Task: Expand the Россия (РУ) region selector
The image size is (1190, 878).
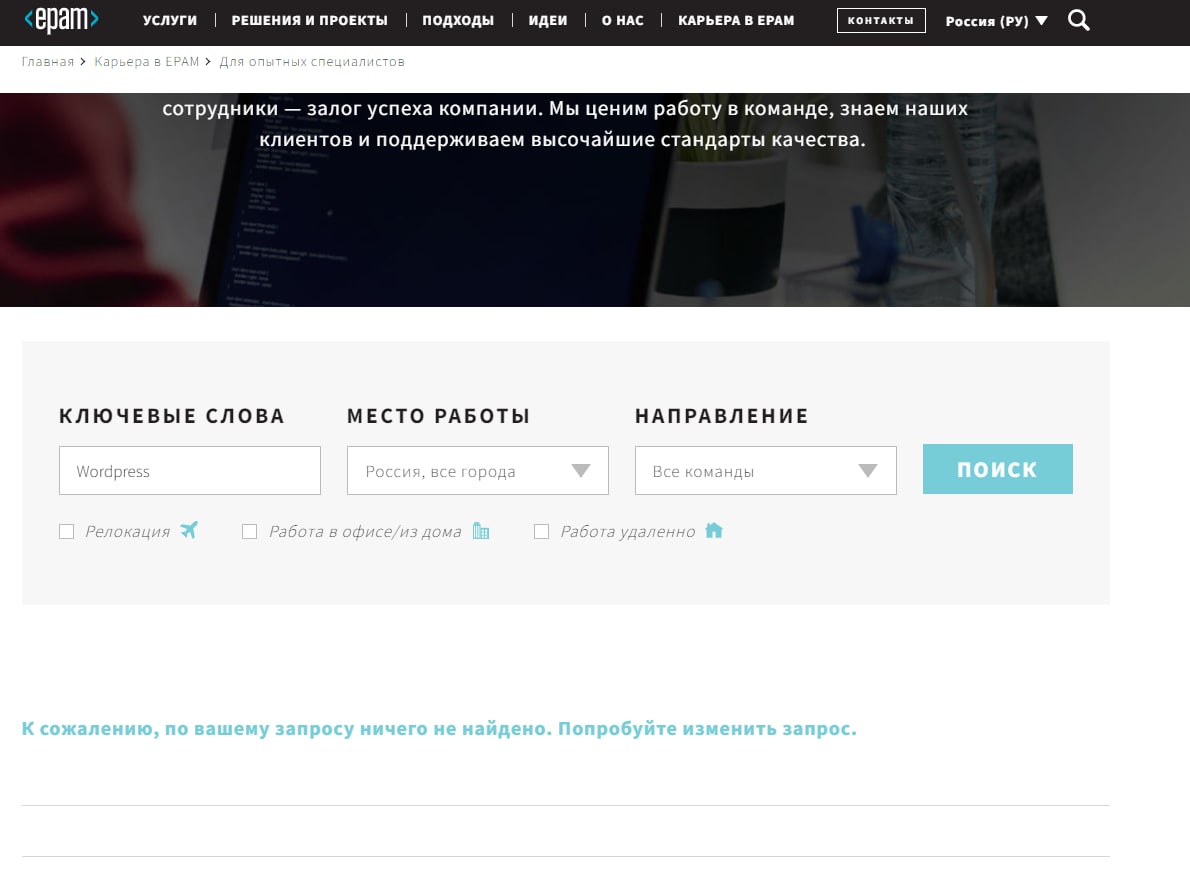Action: click(996, 21)
